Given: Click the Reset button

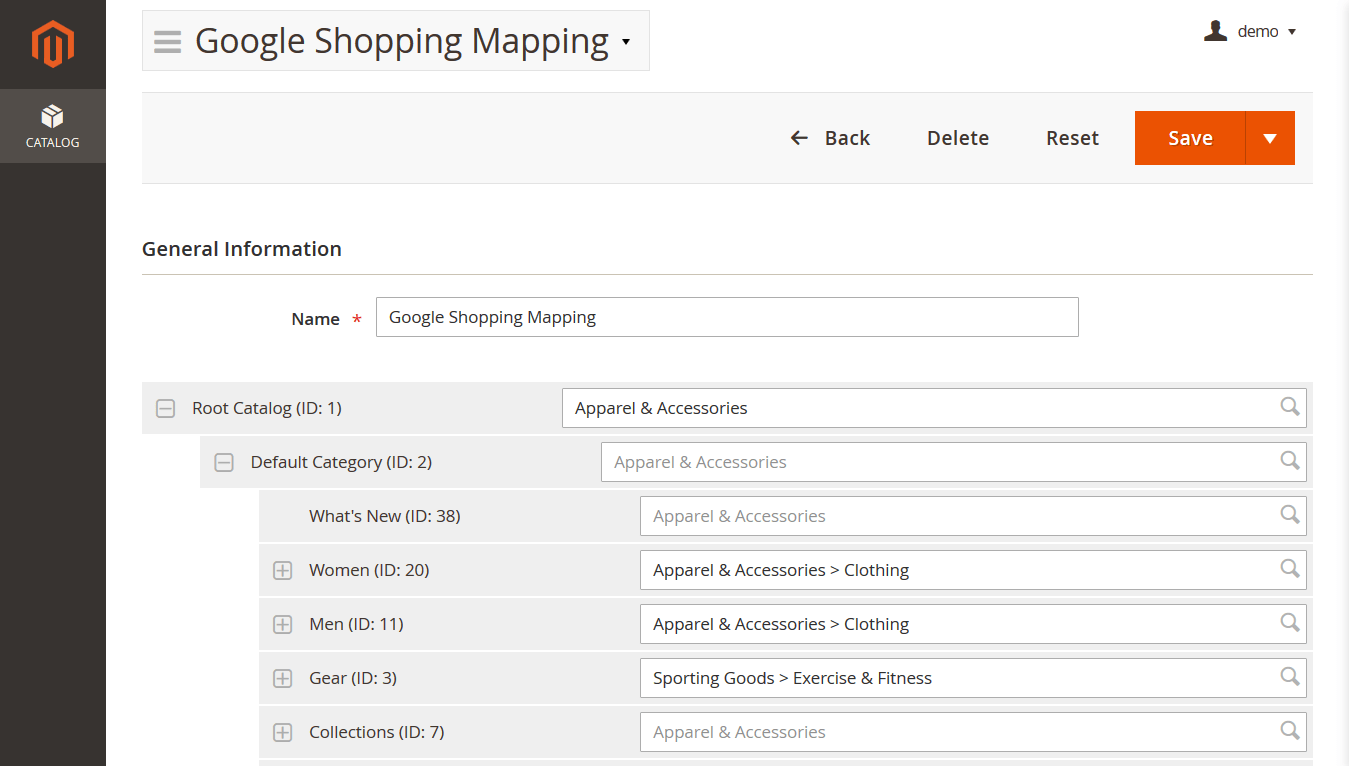Looking at the screenshot, I should point(1072,138).
